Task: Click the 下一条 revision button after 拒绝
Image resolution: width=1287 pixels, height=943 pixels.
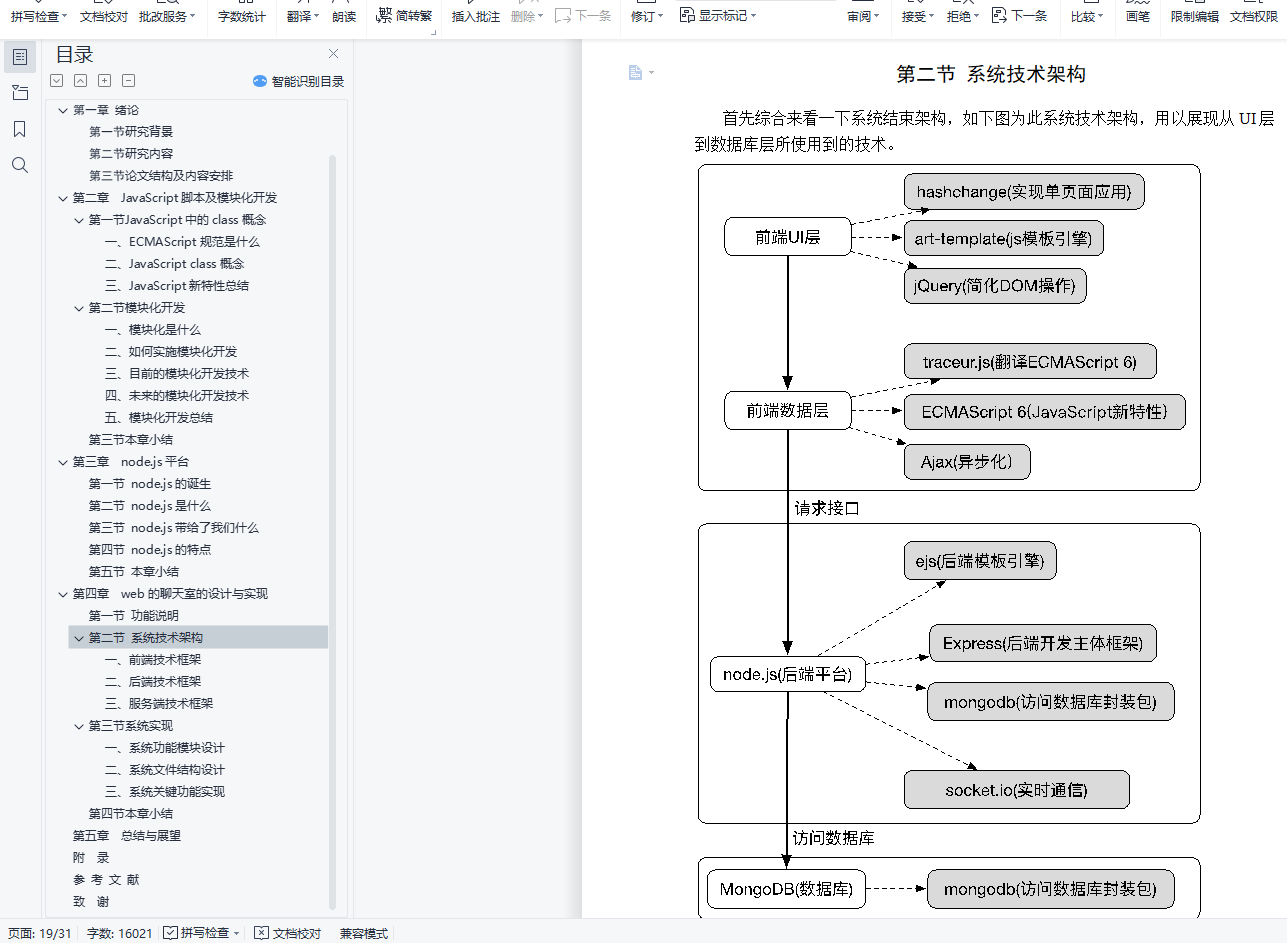Action: 1020,16
